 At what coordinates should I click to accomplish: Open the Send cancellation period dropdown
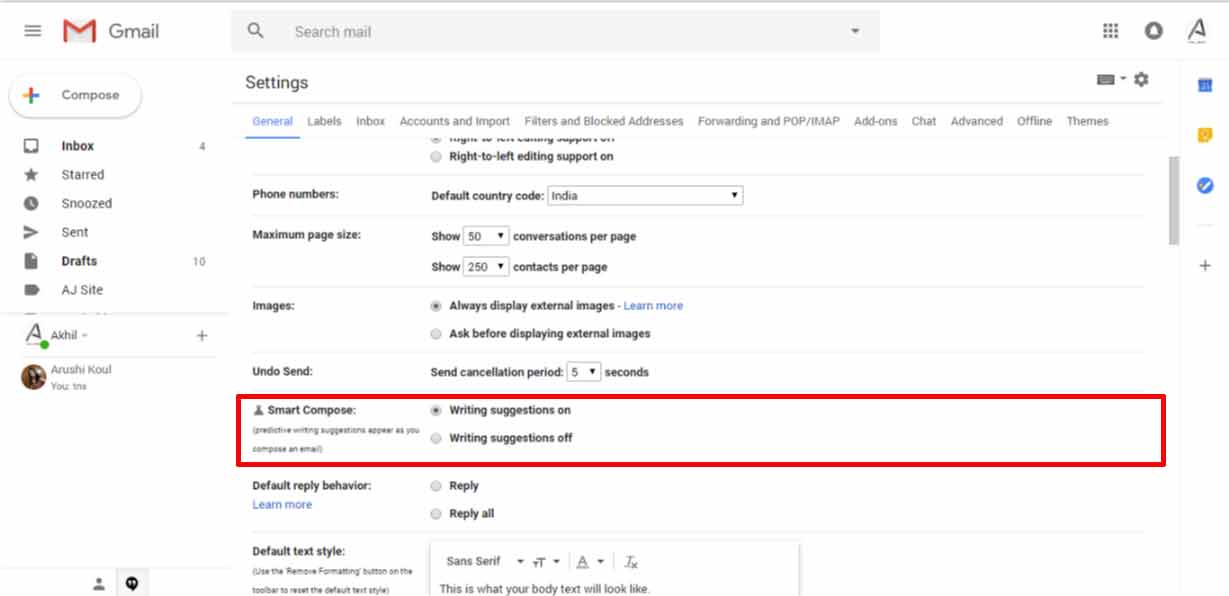(x=584, y=372)
